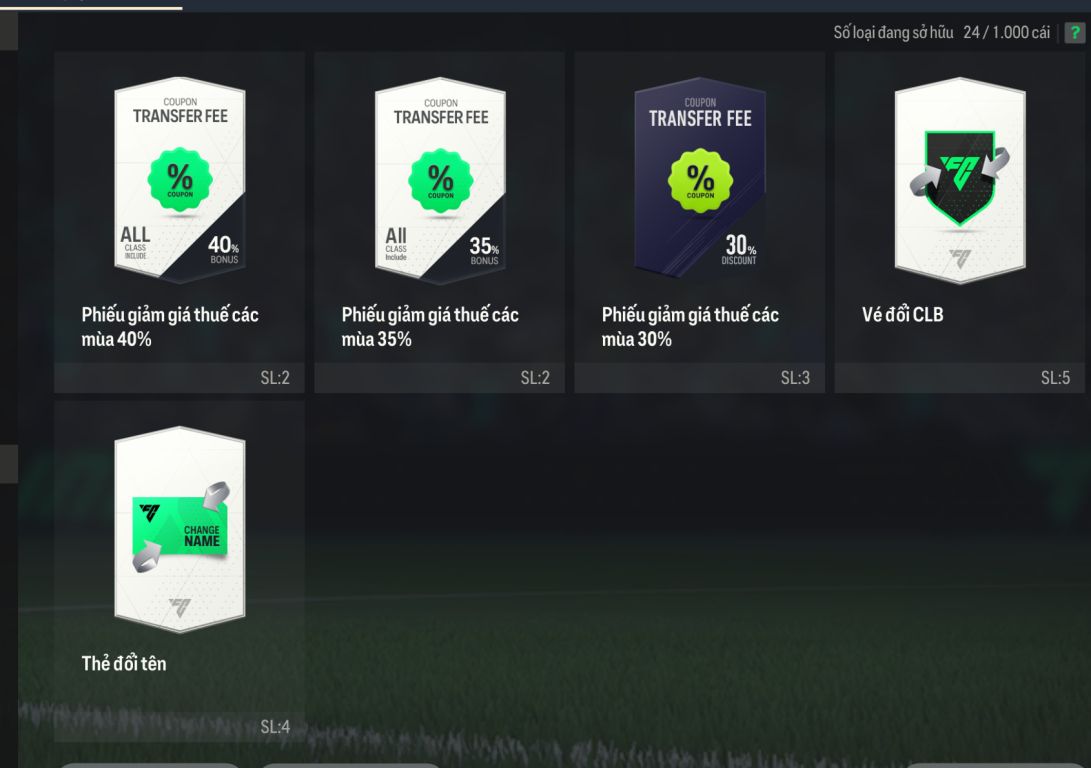Screen dimensions: 1091x768
Task: Open item 'Phiếu giảm giá thuế các mùa 30%'
Action: point(690,326)
